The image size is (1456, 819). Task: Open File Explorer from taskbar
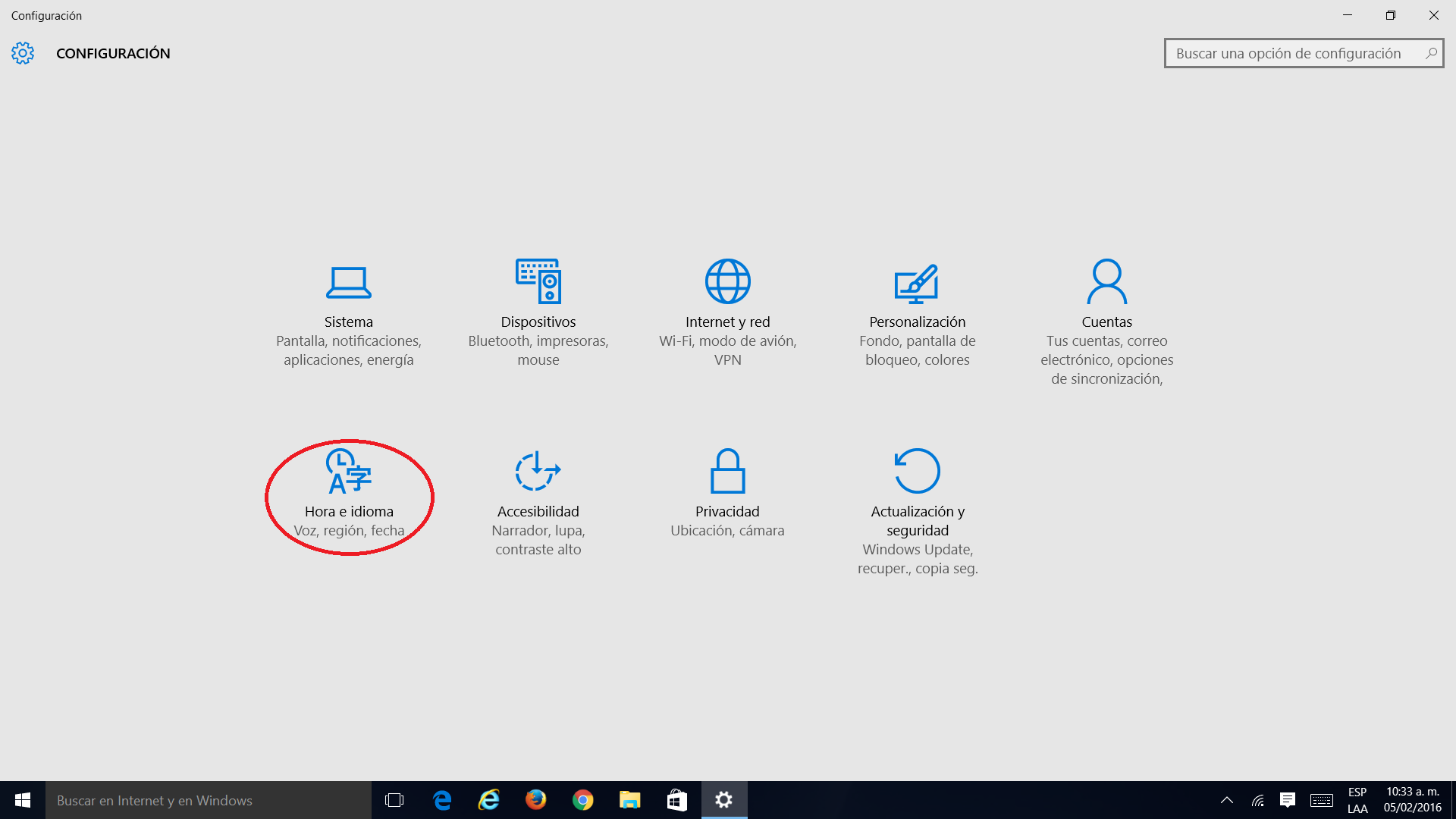coord(629,800)
